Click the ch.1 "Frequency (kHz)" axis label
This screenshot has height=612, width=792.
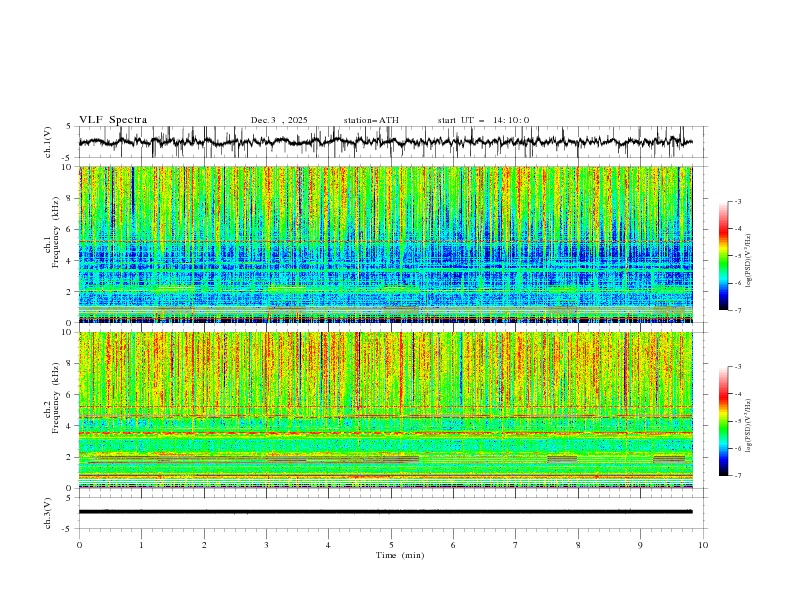point(55,232)
